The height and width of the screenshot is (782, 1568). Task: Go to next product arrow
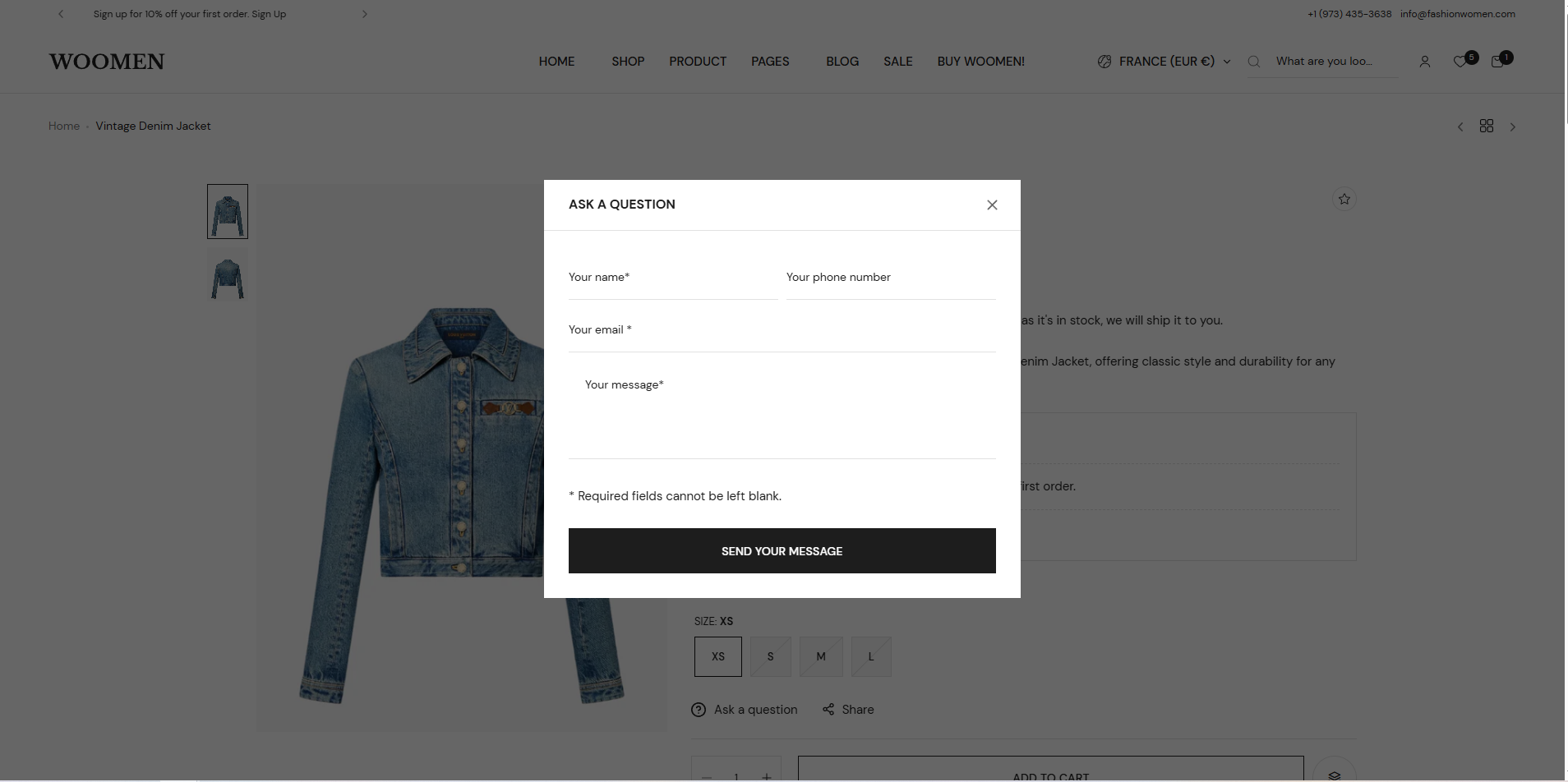pyautogui.click(x=1512, y=126)
